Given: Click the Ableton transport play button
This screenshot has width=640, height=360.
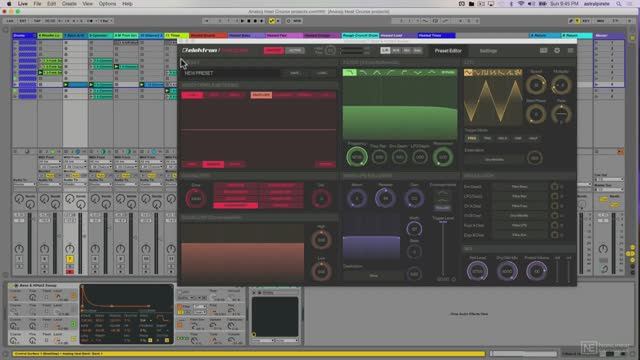Looking at the screenshot, I should [x=242, y=21].
